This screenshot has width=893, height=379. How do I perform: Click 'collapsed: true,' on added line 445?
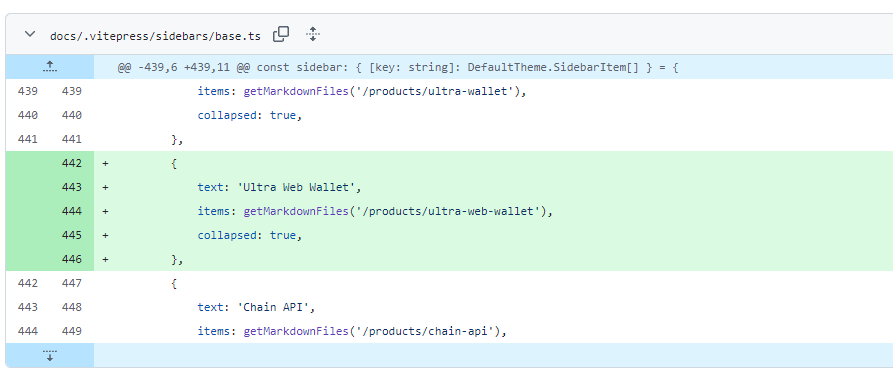[249, 235]
